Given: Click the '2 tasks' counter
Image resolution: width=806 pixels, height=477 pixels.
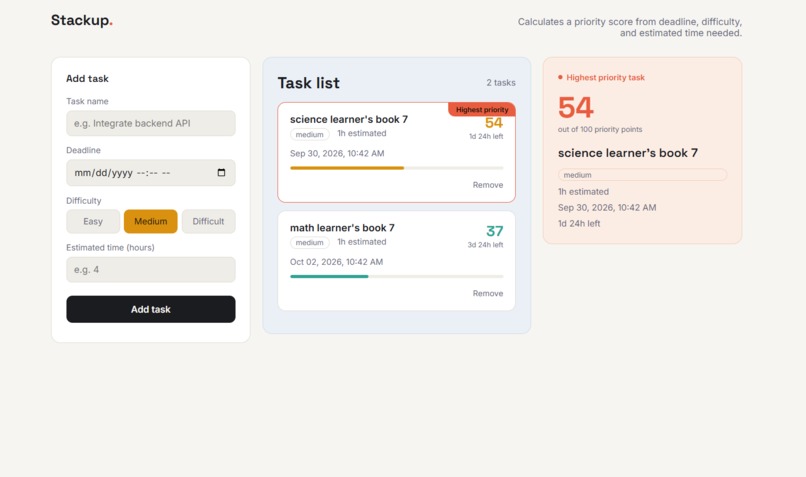Looking at the screenshot, I should [x=501, y=83].
